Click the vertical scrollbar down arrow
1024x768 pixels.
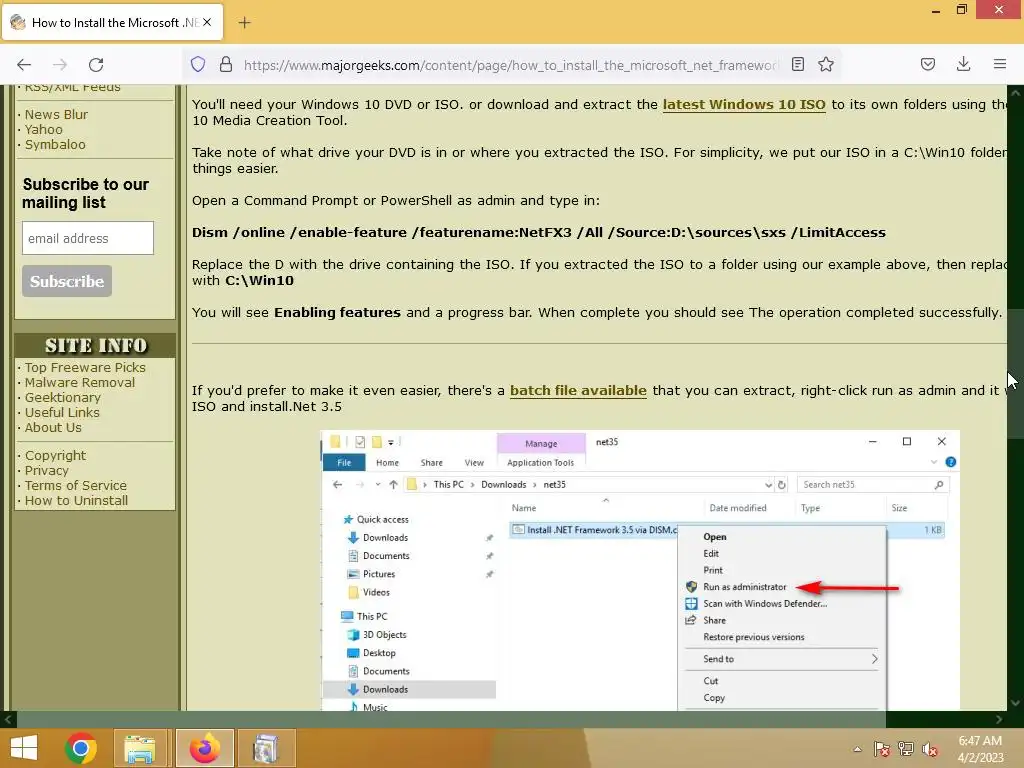tap(1015, 703)
